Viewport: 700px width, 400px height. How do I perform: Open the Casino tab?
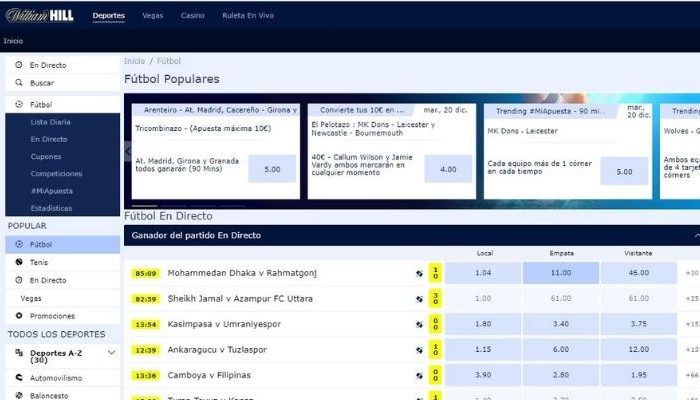click(192, 16)
